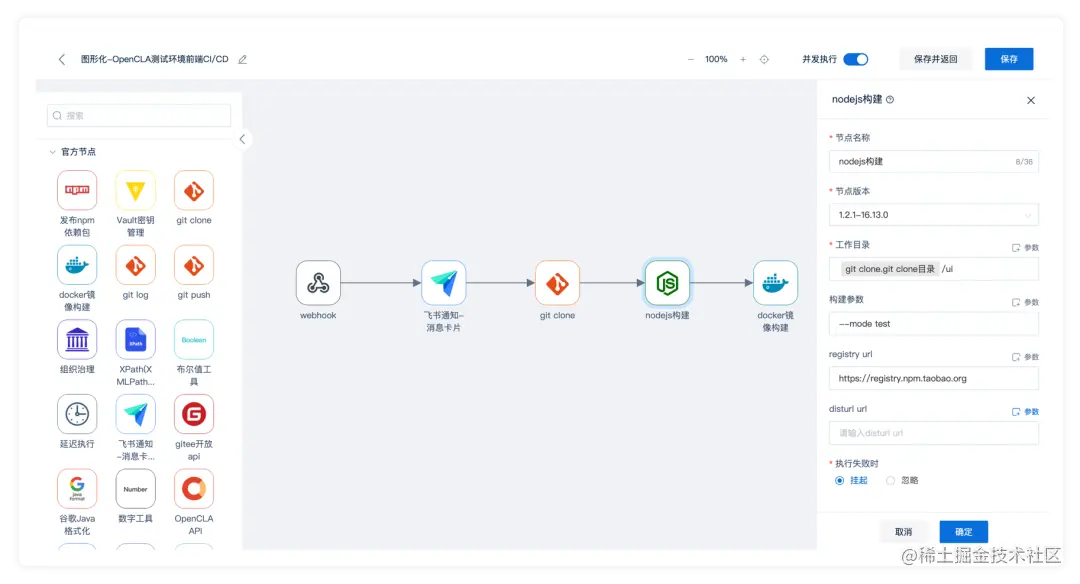This screenshot has height=584, width=1080.
Task: Select the git push node icon
Action: click(x=194, y=264)
